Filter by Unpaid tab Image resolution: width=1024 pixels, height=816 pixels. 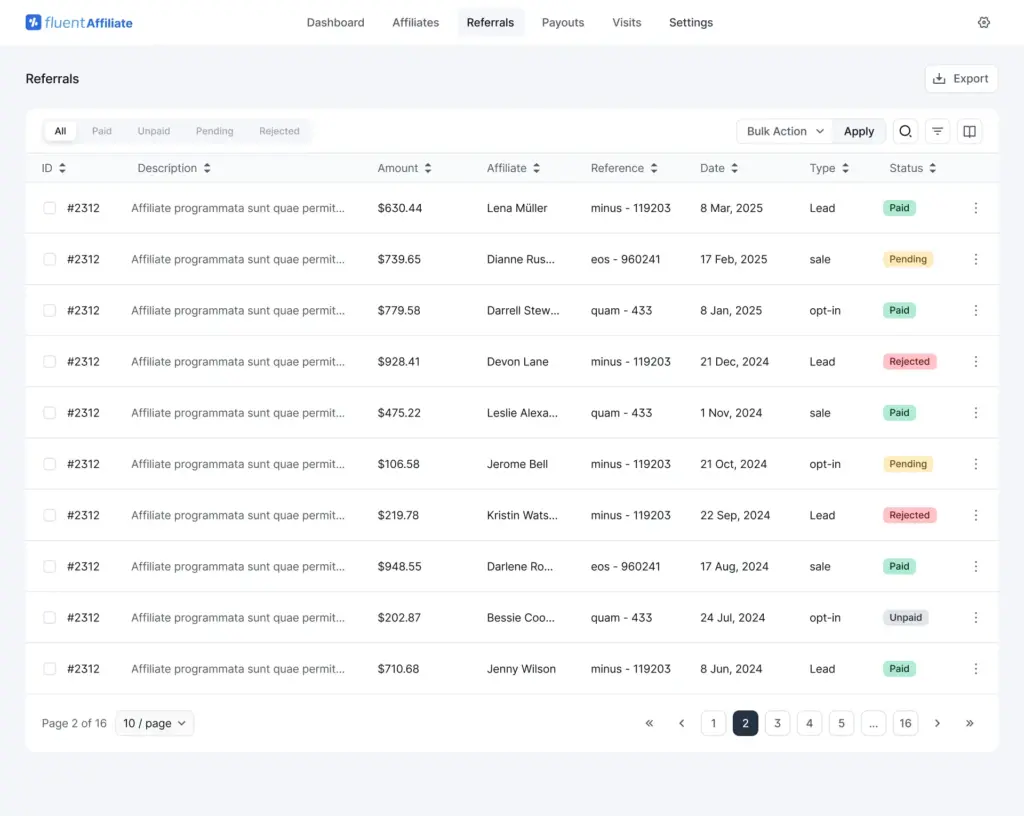tap(153, 131)
